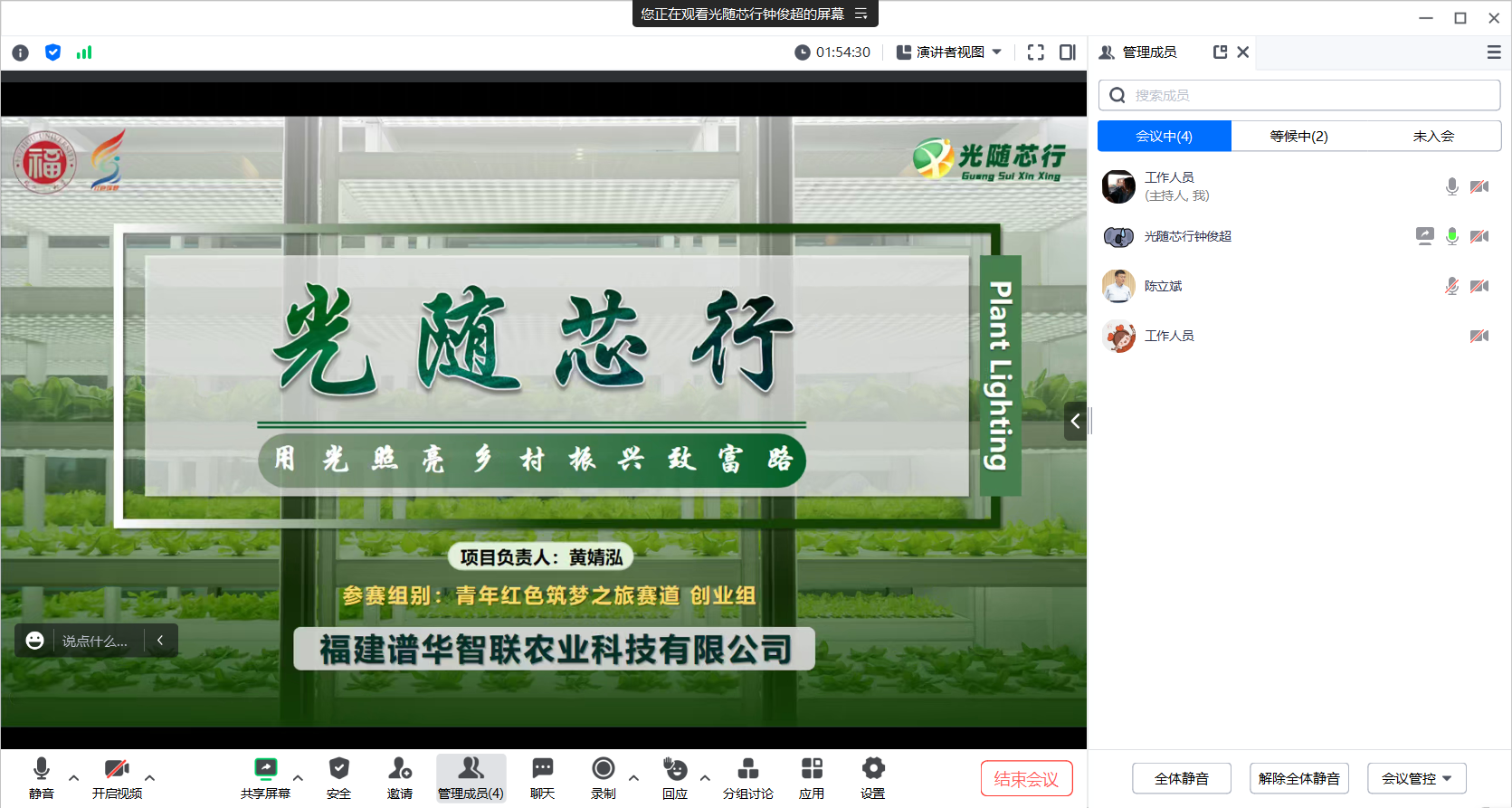This screenshot has height=808, width=1512.
Task: Start 共享屏幕
Action: [265, 778]
